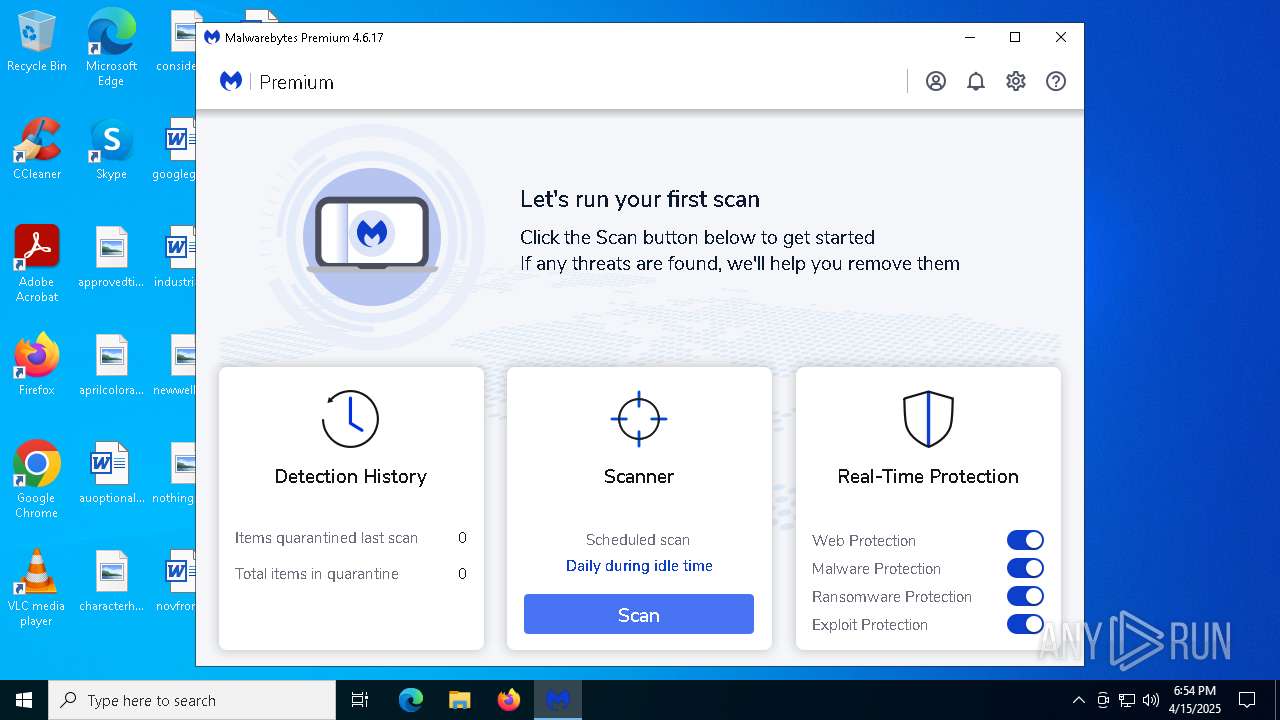Image resolution: width=1280 pixels, height=720 pixels.
Task: Select the Microsoft Edge desktop shortcut
Action: click(x=111, y=47)
